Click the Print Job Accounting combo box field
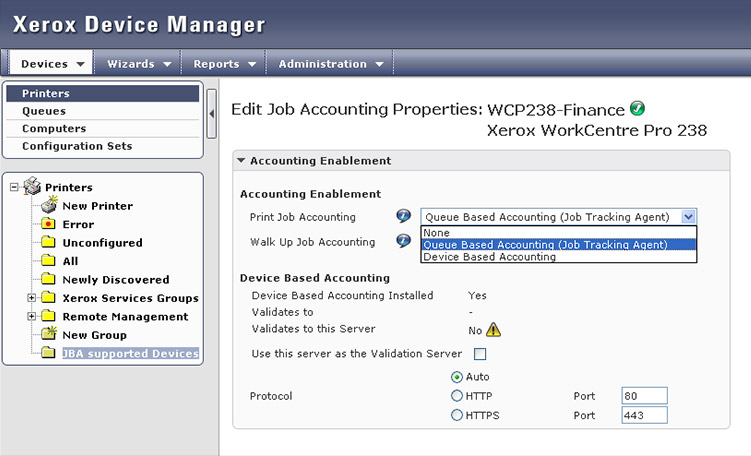The width and height of the screenshot is (751, 456). 558,217
